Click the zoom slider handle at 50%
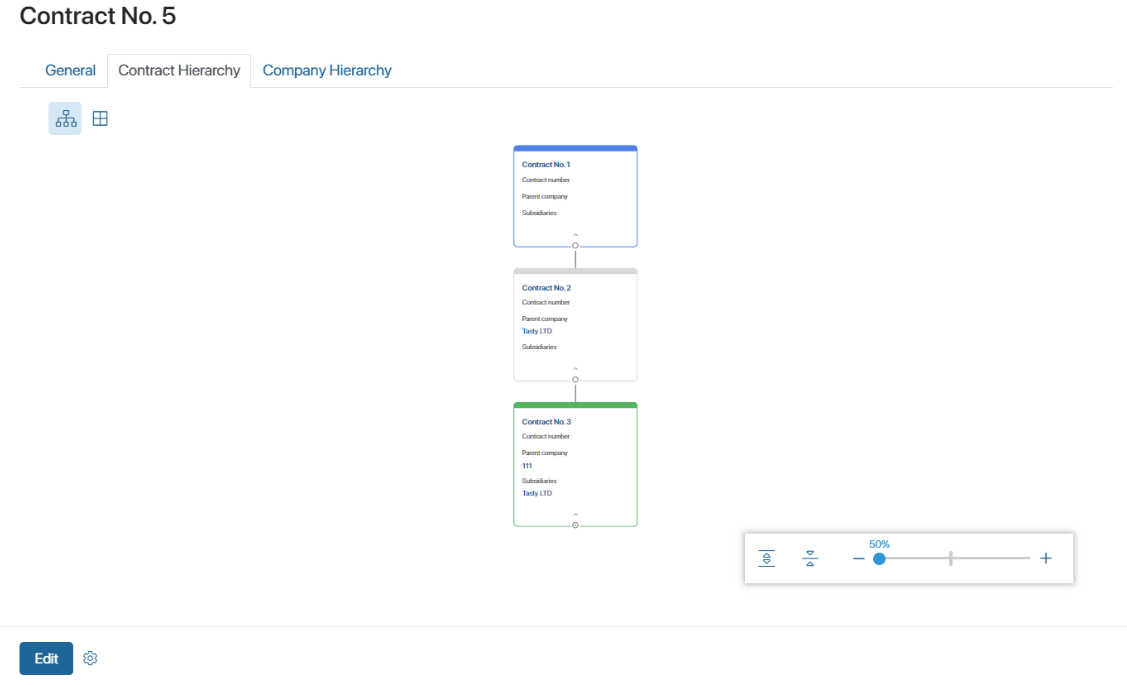 [x=879, y=558]
